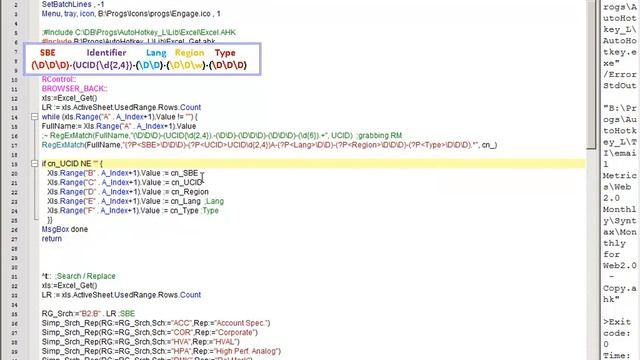Click the Menu, tray, icon Engage.ico line
The image size is (640, 360).
point(131,14)
